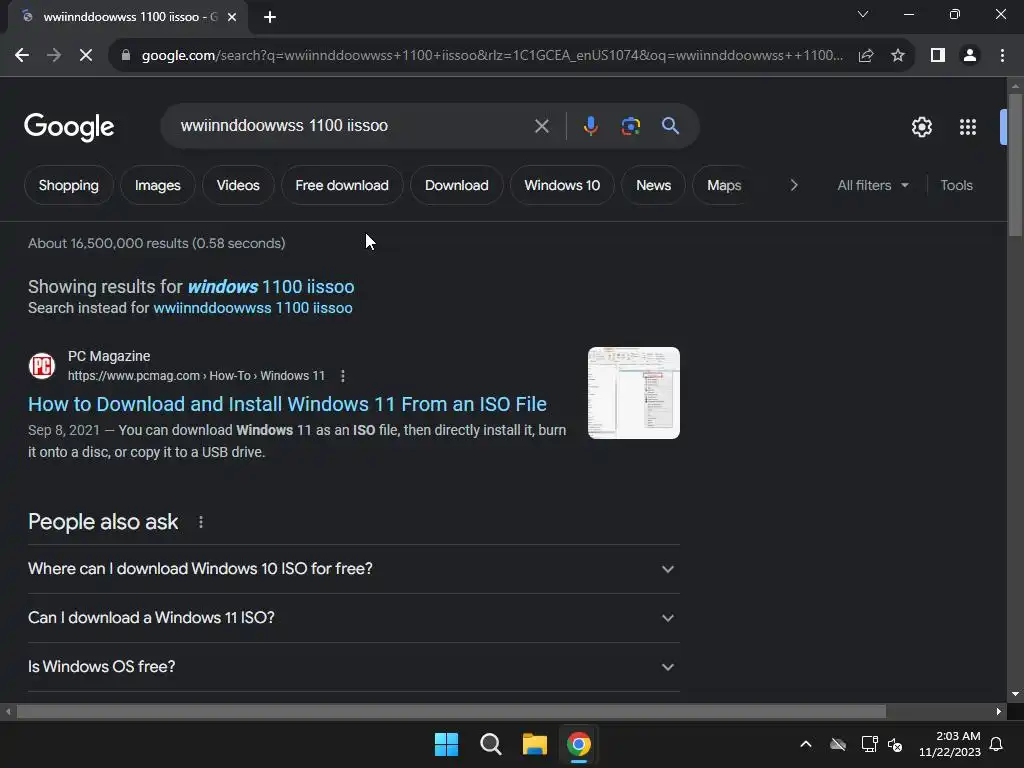This screenshot has width=1024, height=768.
Task: Click the horizontal scrollbar right arrow
Action: 999,711
